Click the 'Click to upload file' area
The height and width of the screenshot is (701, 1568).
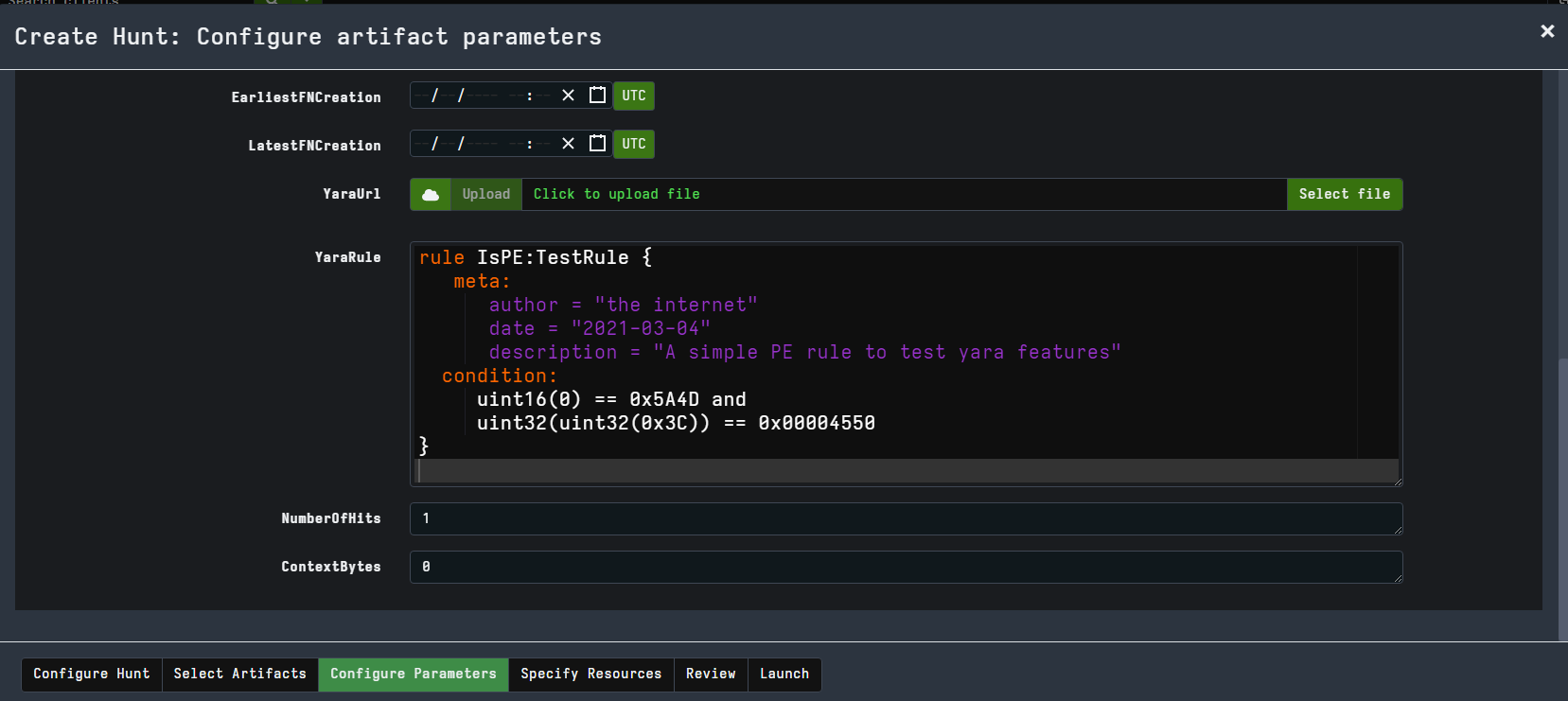pyautogui.click(x=904, y=194)
